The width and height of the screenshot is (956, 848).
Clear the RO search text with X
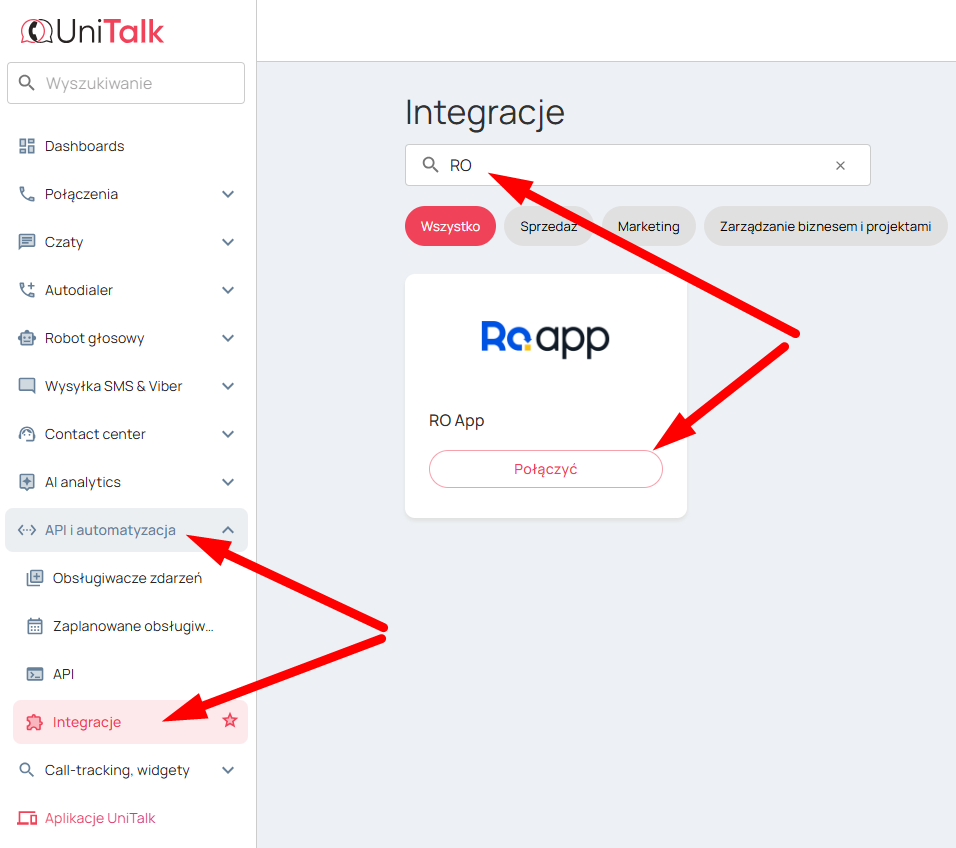(840, 166)
